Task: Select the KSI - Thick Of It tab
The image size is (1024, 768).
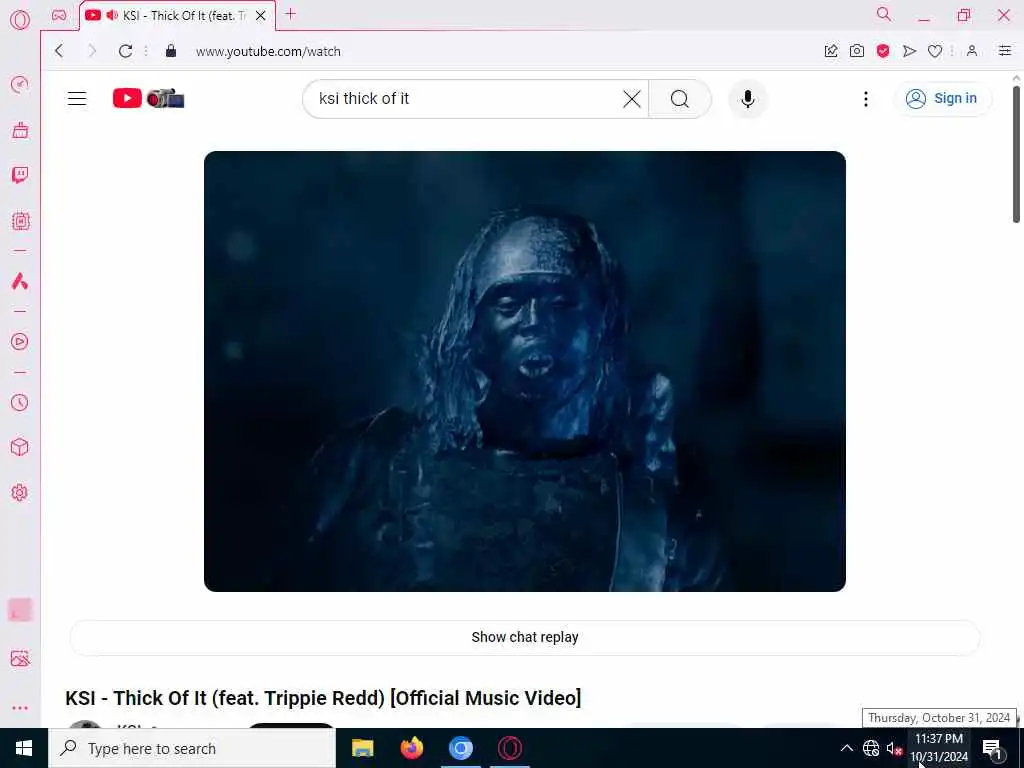Action: pyautogui.click(x=175, y=16)
